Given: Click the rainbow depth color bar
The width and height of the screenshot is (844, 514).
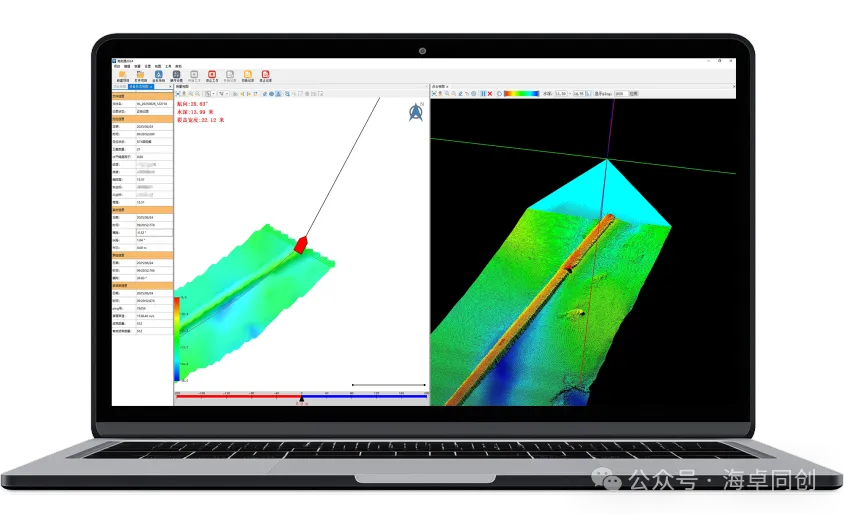Looking at the screenshot, I should [520, 94].
